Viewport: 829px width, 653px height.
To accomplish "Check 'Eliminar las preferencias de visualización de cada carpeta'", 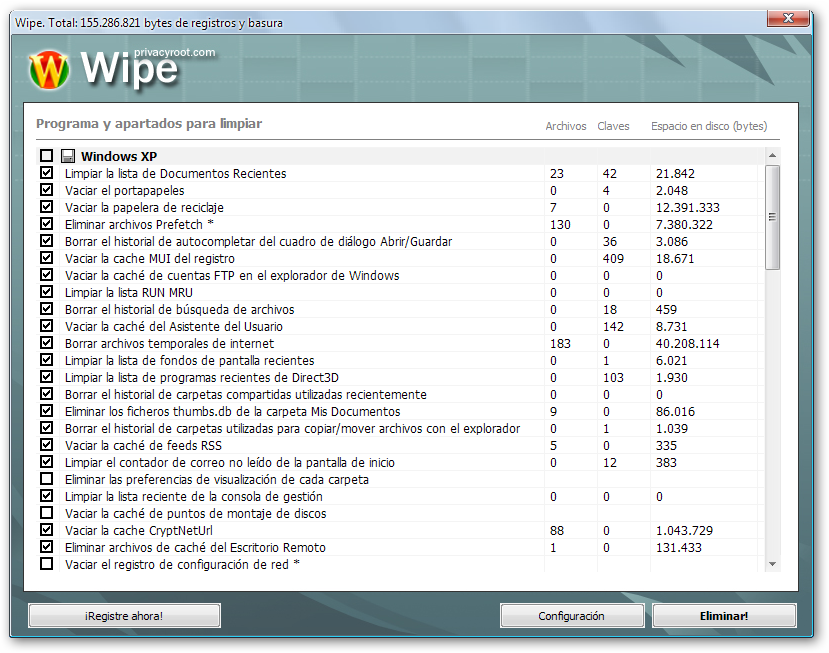I will click(x=47, y=479).
